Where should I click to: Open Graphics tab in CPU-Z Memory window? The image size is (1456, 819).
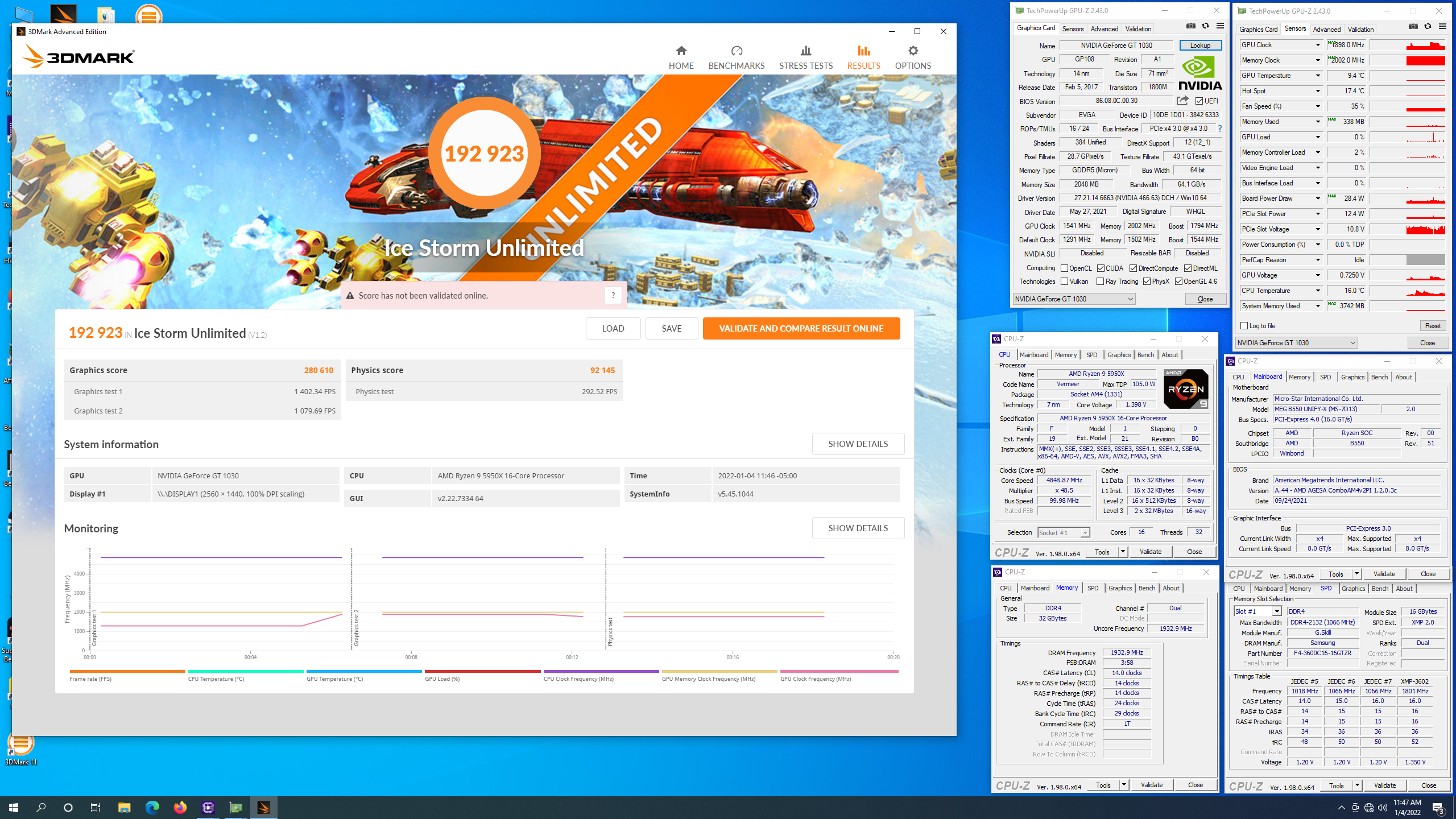(1120, 588)
